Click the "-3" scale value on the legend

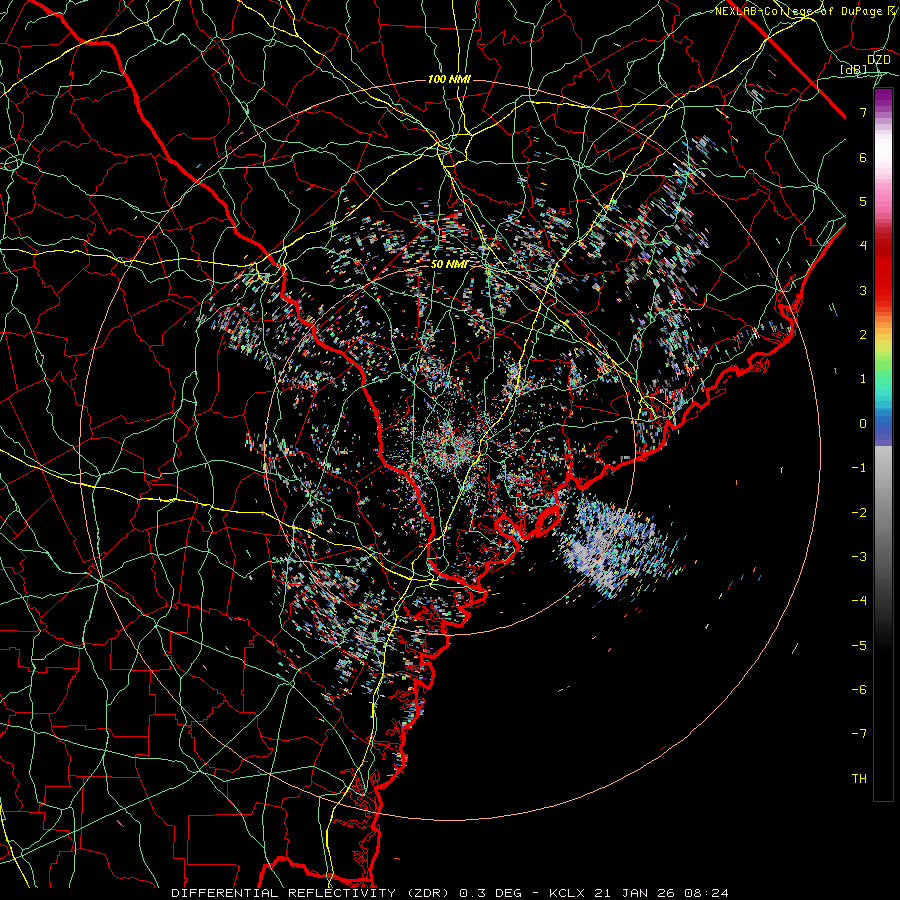859,557
